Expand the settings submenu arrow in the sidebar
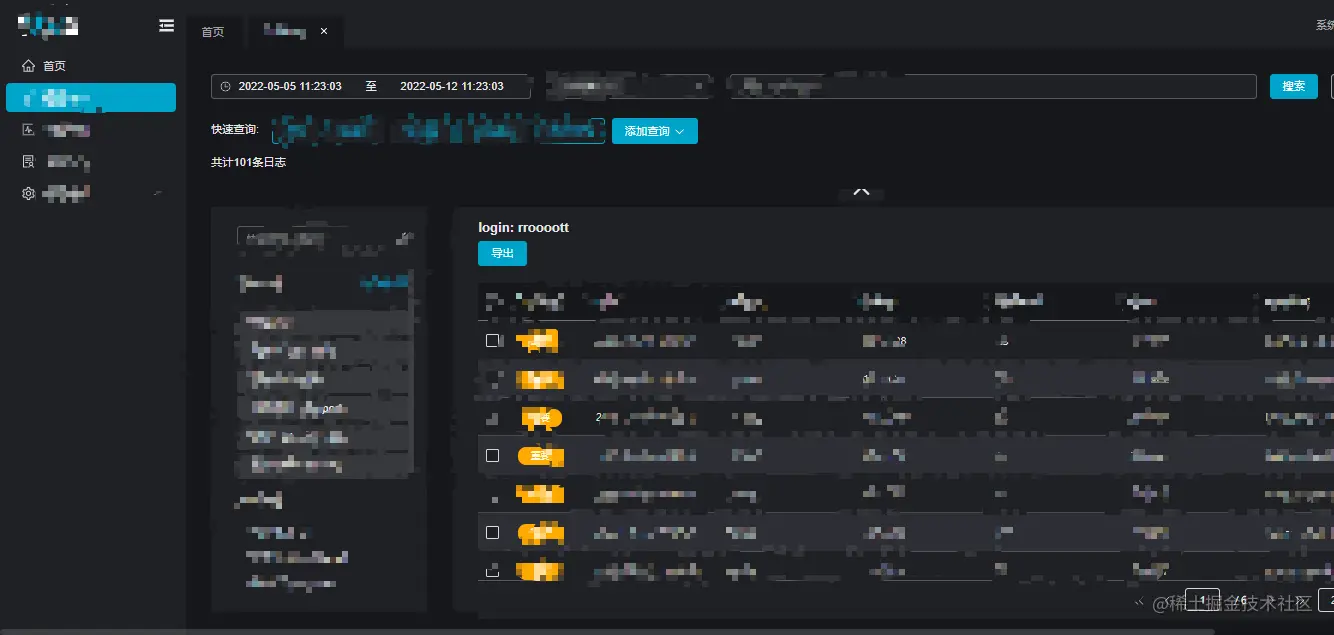 [x=157, y=192]
